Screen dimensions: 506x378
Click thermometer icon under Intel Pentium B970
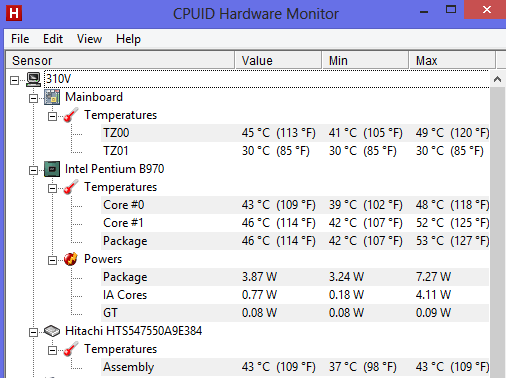tap(71, 187)
